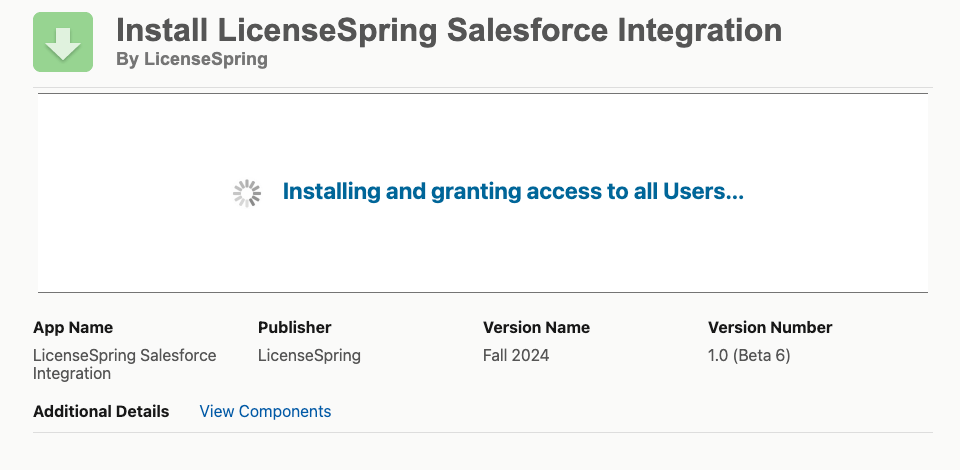Viewport: 960px width, 470px height.
Task: Select the LicenseSpring publisher value
Action: click(309, 356)
